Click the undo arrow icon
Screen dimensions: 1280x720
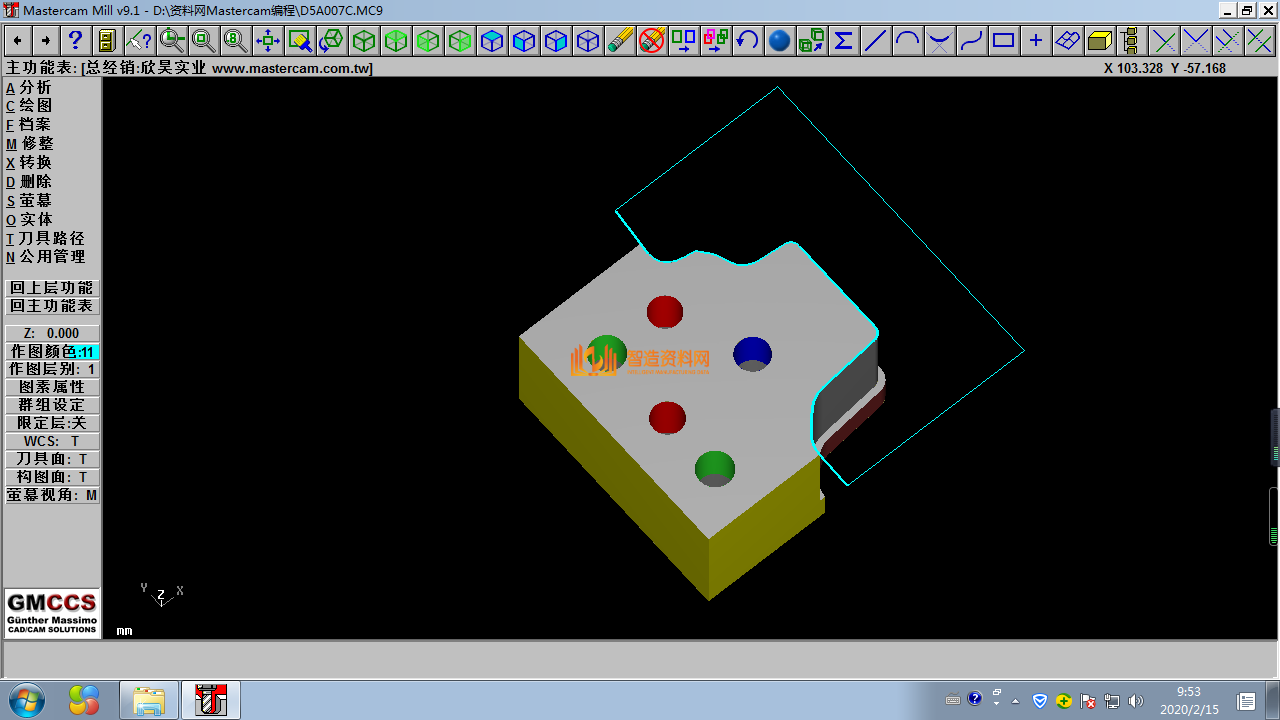pos(747,41)
